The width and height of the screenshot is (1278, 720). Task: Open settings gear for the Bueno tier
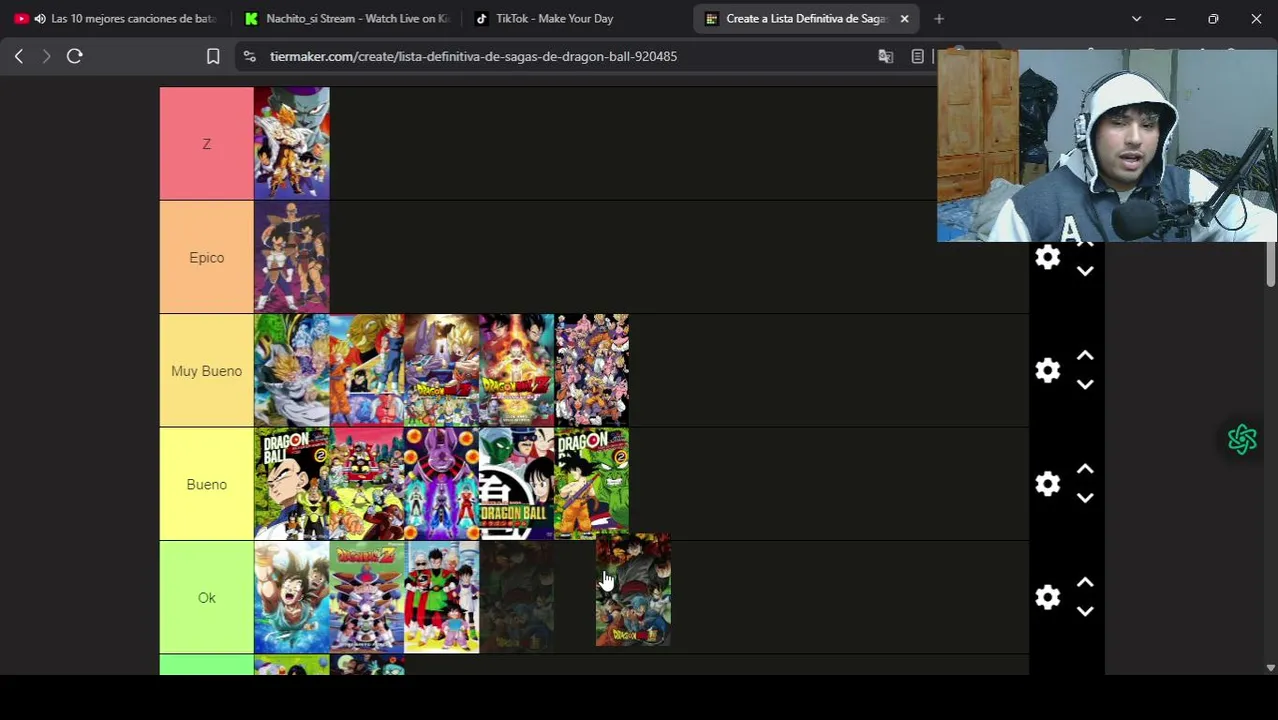coord(1047,484)
